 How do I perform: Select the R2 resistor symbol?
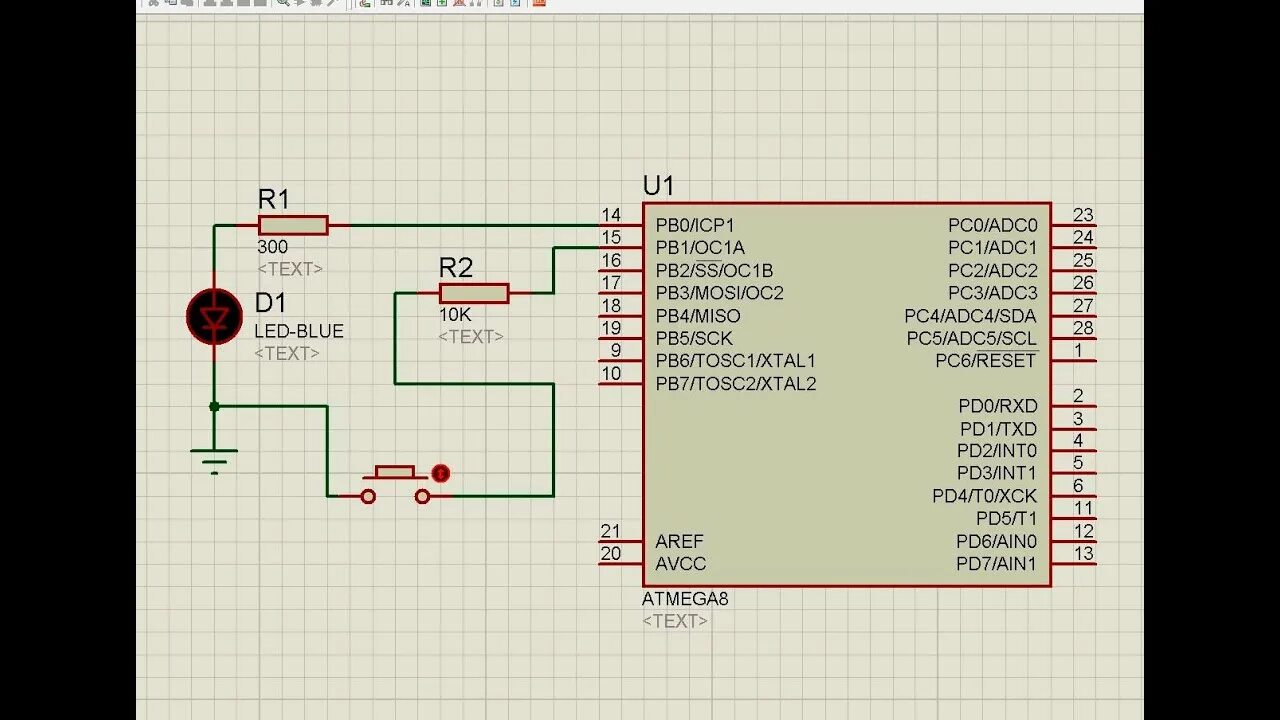474,293
